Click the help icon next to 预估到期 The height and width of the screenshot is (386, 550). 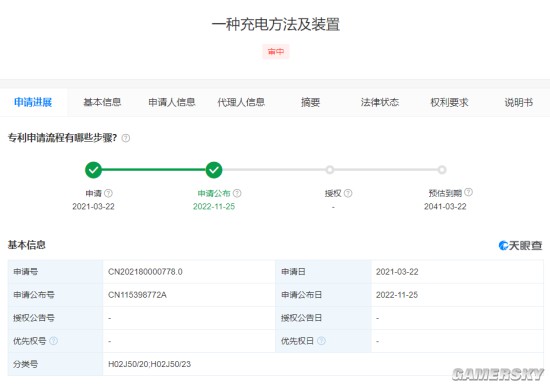[468, 192]
